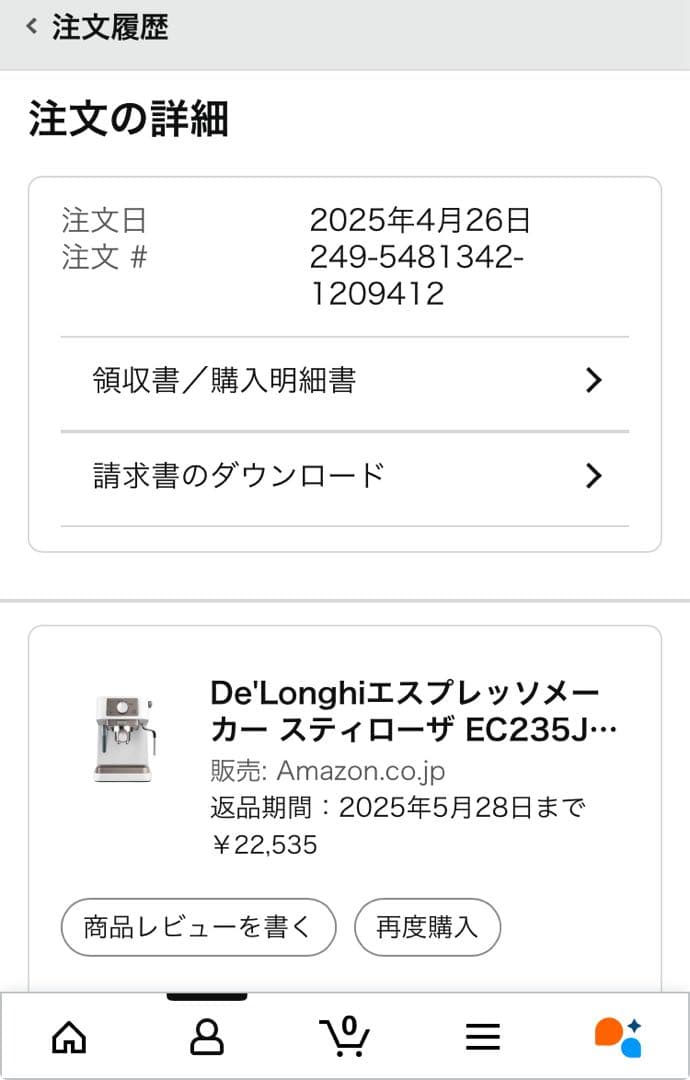Open the hamburger menu icon
The image size is (690, 1080).
pos(483,1037)
